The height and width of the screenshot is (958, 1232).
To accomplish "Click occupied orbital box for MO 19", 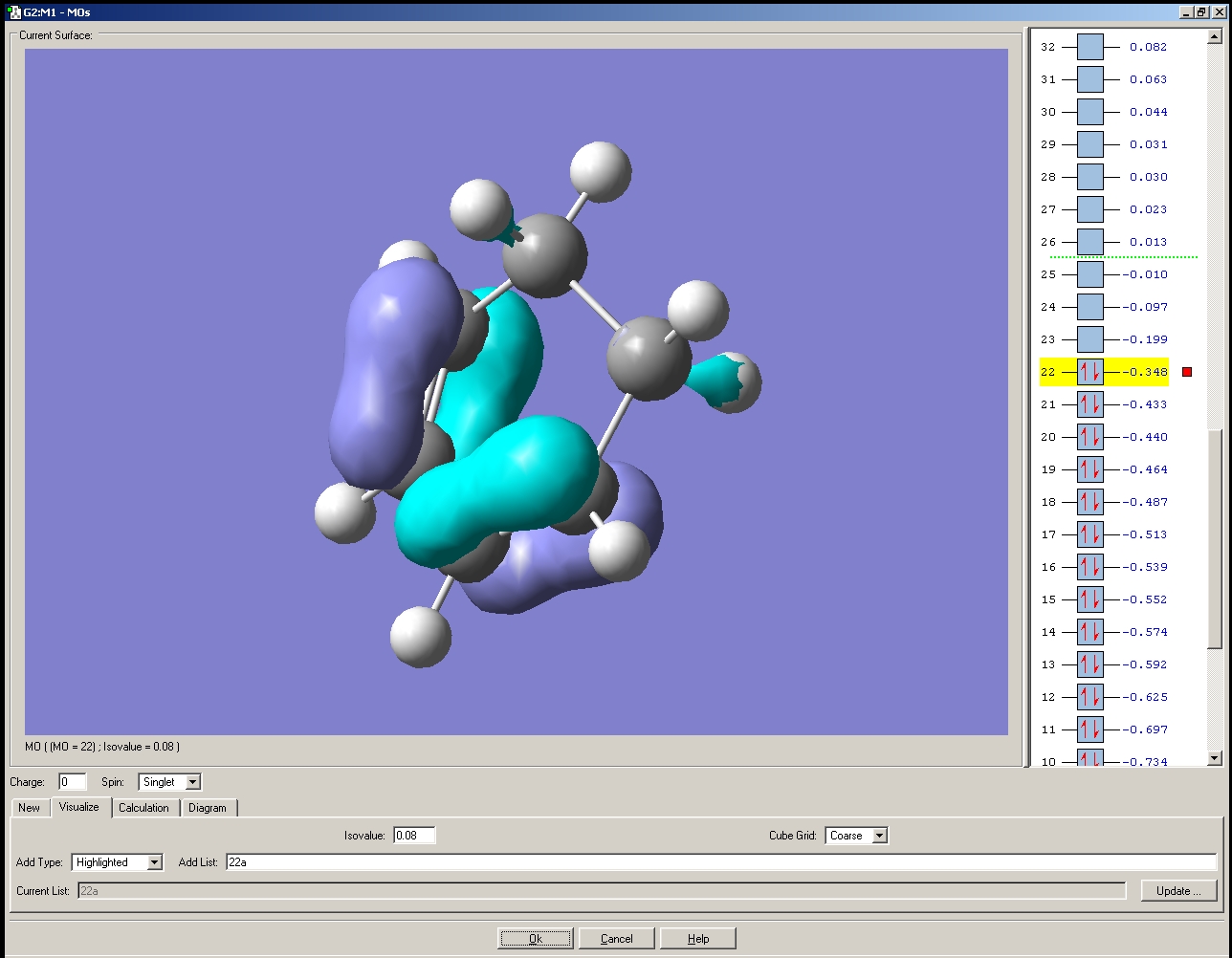I will click(1090, 469).
